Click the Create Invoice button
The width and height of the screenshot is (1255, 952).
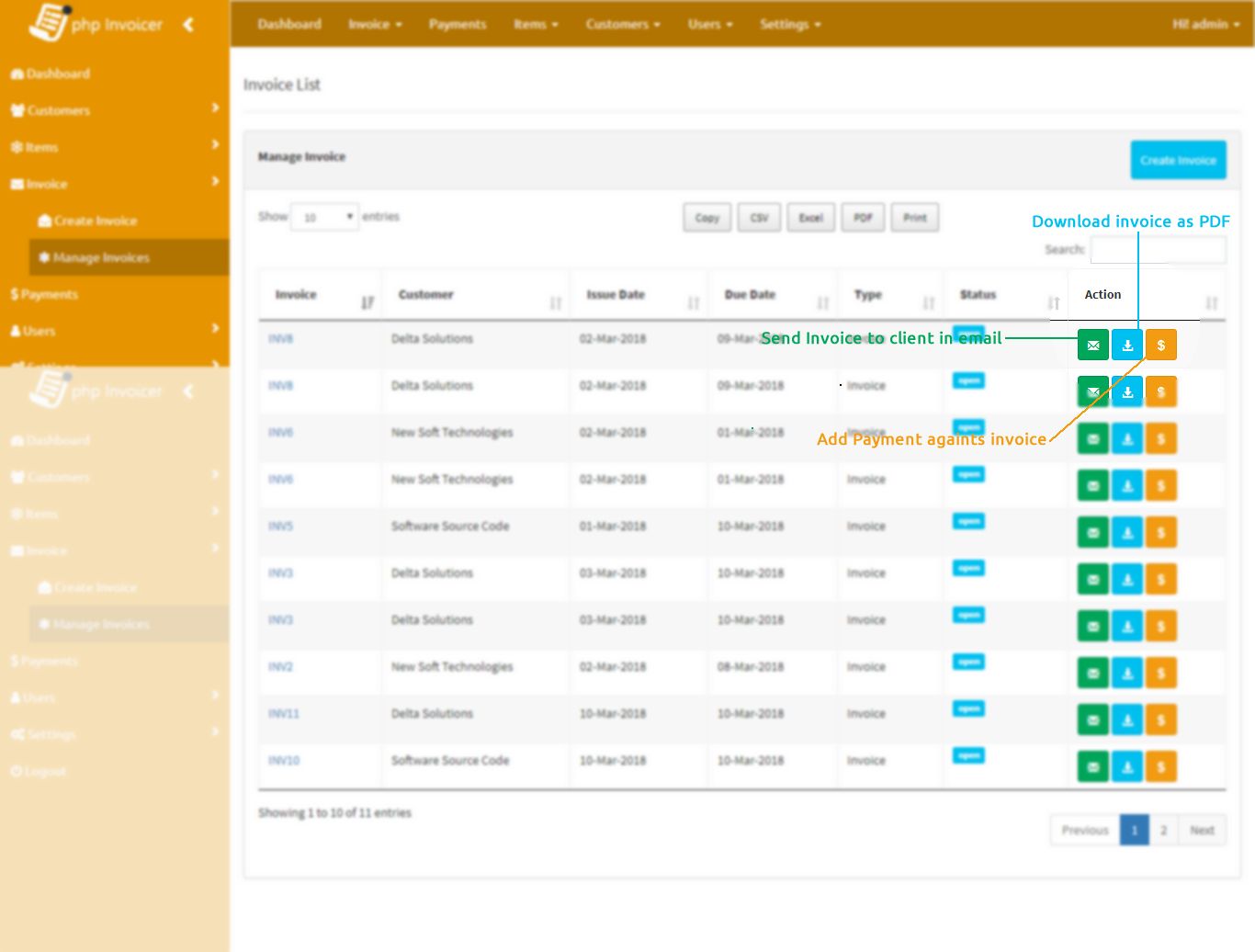(x=1178, y=160)
